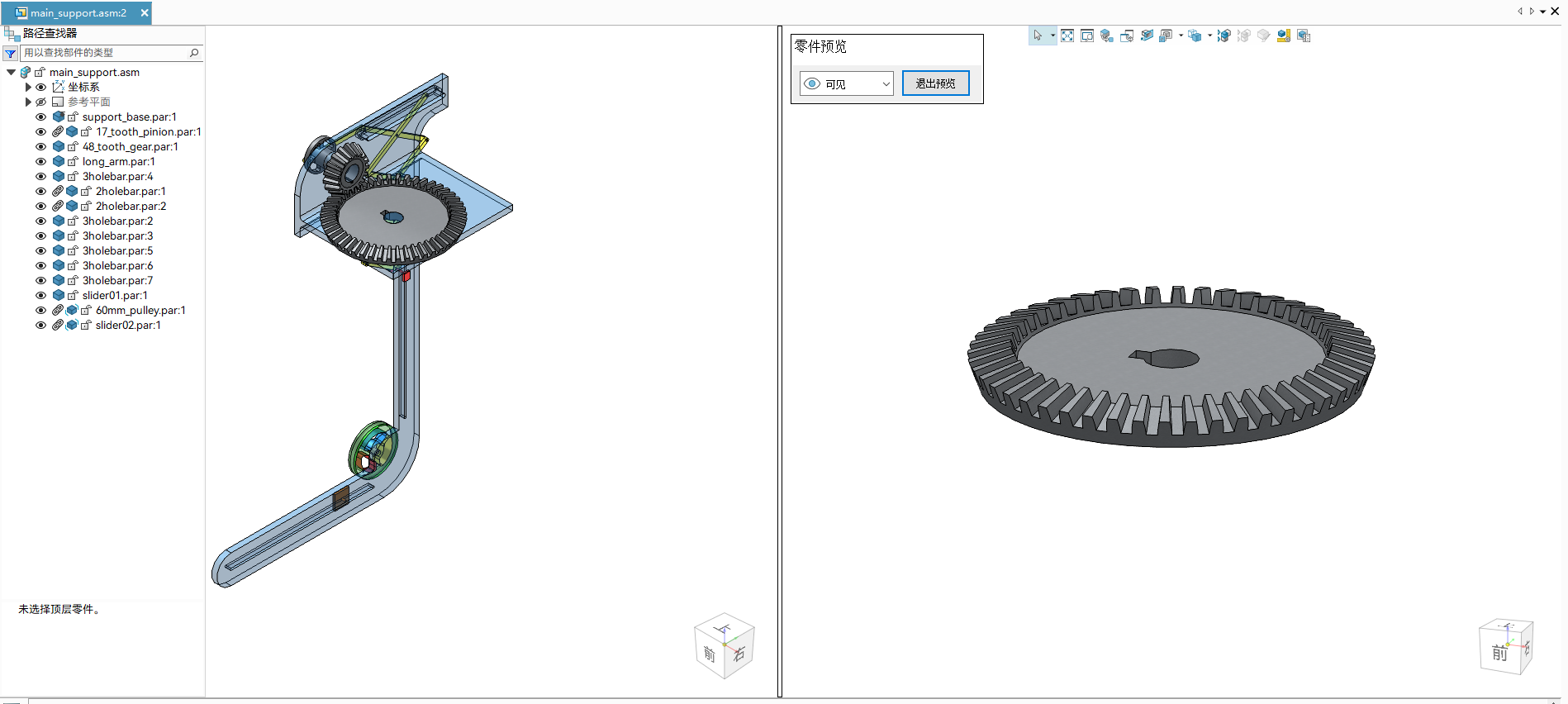Screen dimensions: 1568x704
Task: Click the filter funnel icon in PathFinder
Action: pyautogui.click(x=10, y=53)
